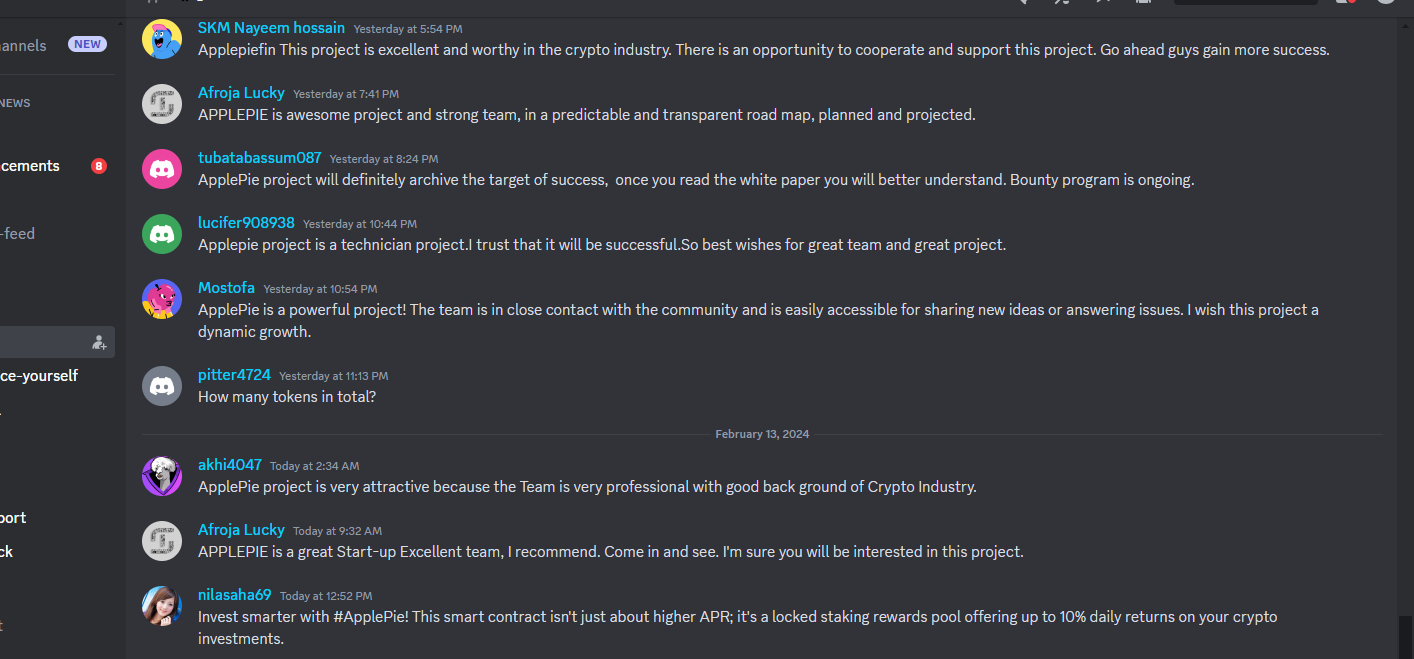View Mostofa's cartoon avatar profile
This screenshot has height=659, width=1414.
pyautogui.click(x=162, y=299)
